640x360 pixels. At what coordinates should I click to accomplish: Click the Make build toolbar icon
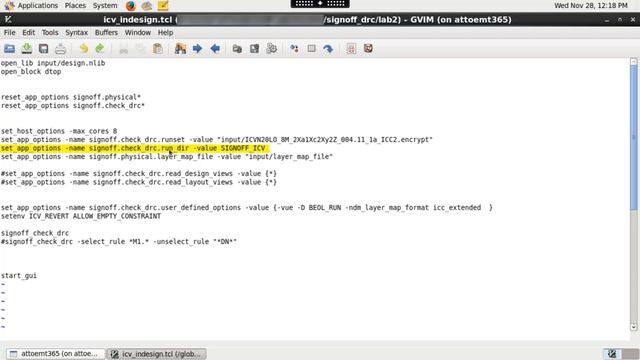[294, 49]
